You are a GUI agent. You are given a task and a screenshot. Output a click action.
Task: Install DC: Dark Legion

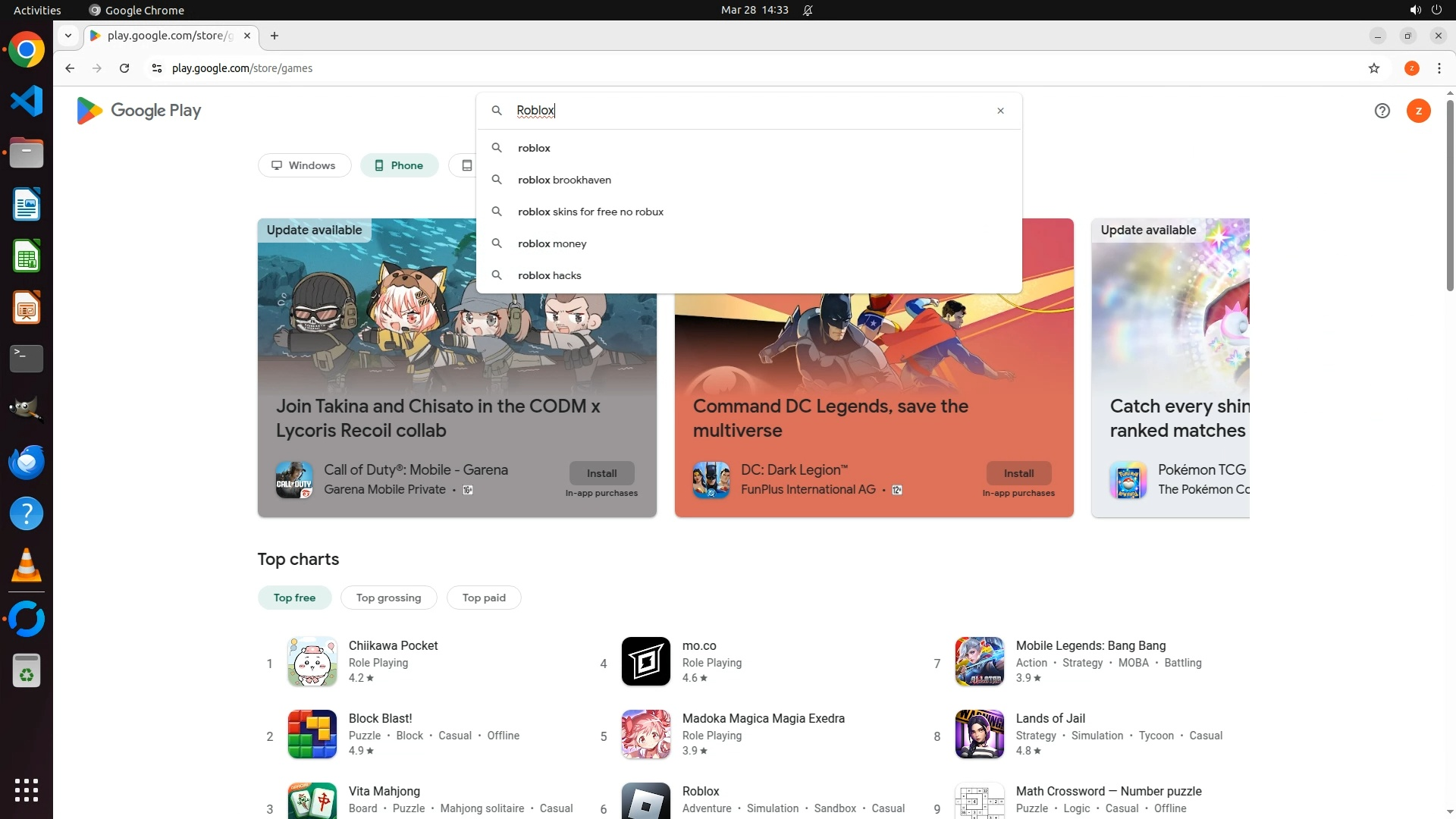(1018, 473)
